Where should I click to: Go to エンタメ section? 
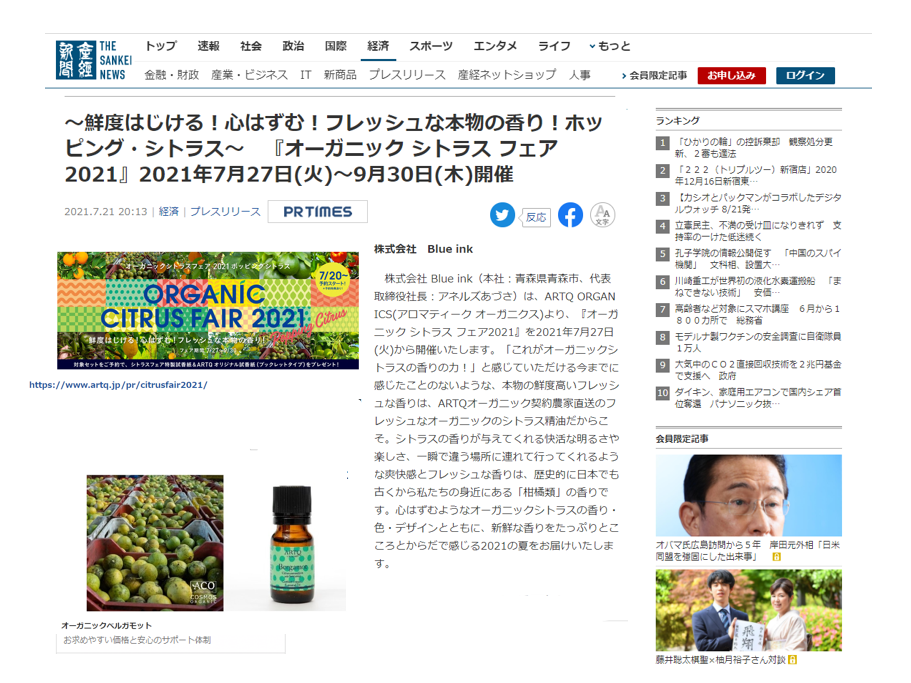pyautogui.click(x=495, y=46)
